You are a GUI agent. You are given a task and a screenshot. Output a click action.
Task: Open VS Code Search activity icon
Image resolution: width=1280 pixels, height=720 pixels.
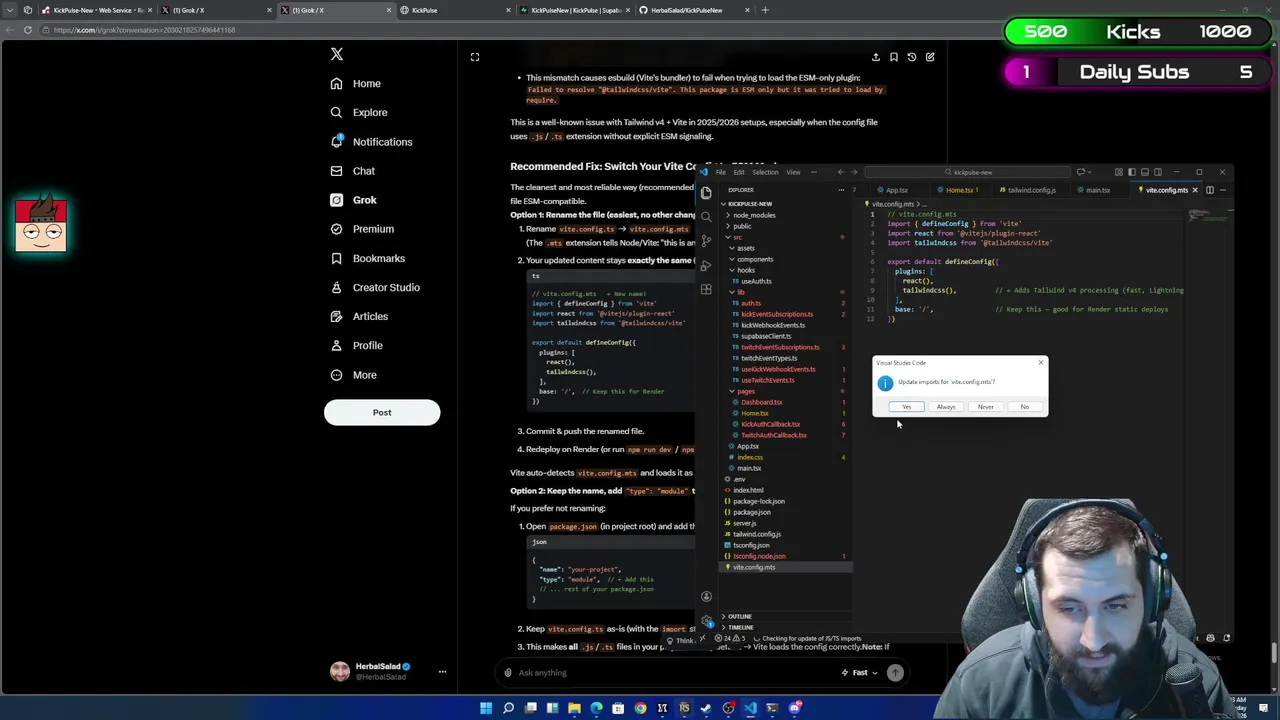706,216
